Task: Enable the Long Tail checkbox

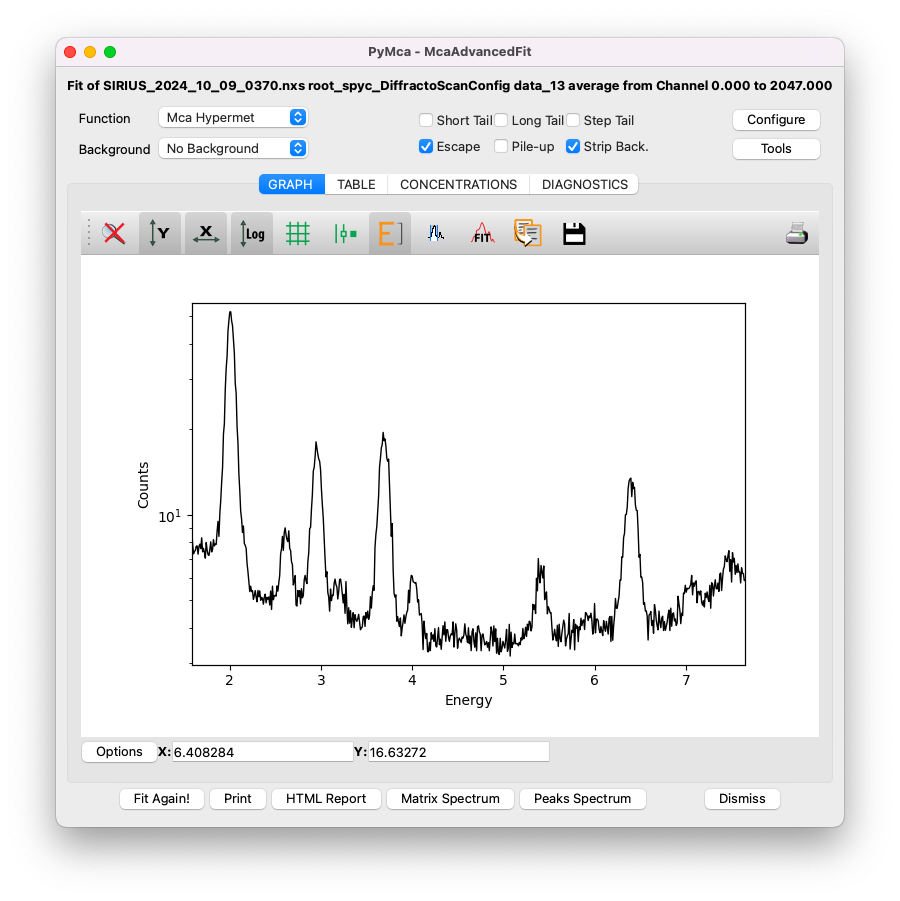Action: 501,120
